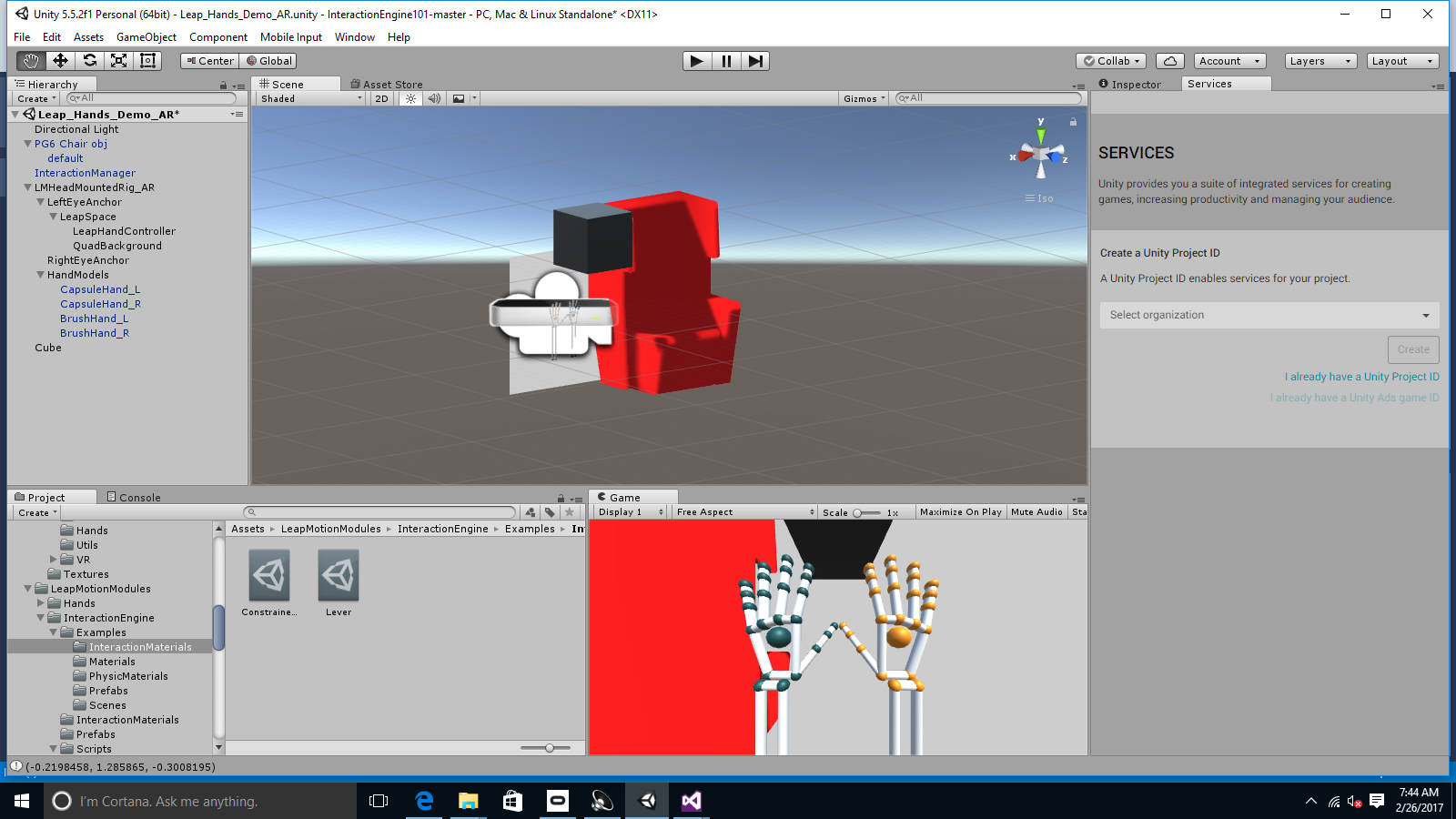Open the Assets menu
The height and width of the screenshot is (819, 1456).
[88, 37]
